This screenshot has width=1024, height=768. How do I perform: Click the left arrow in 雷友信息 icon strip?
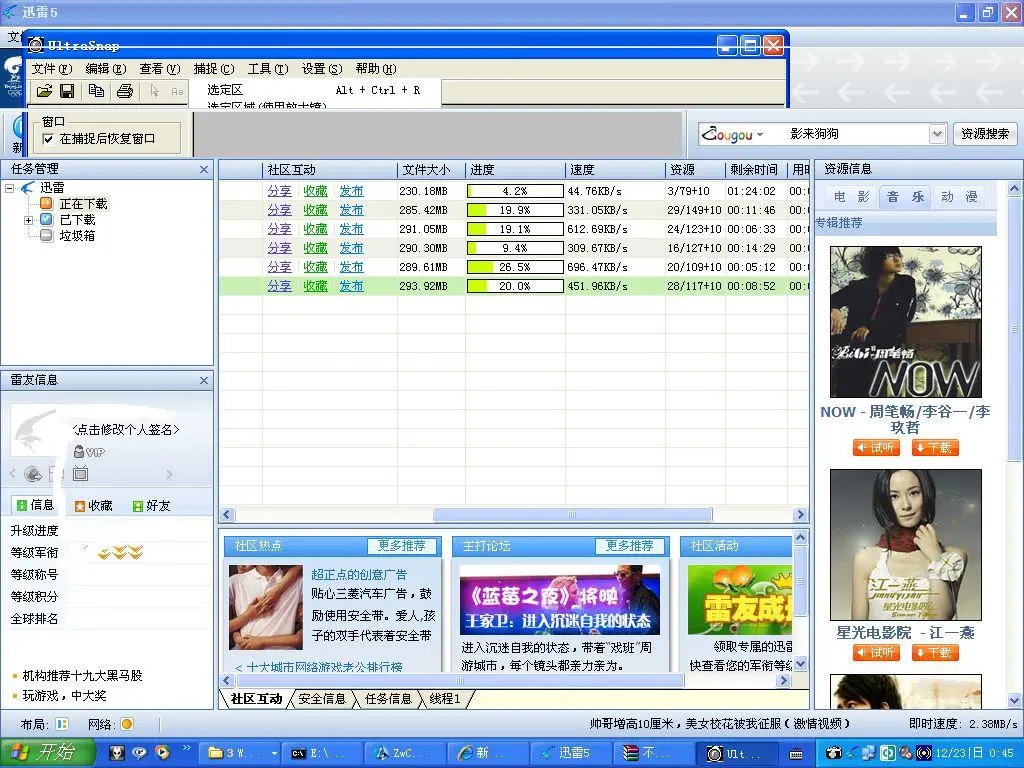pos(12,474)
